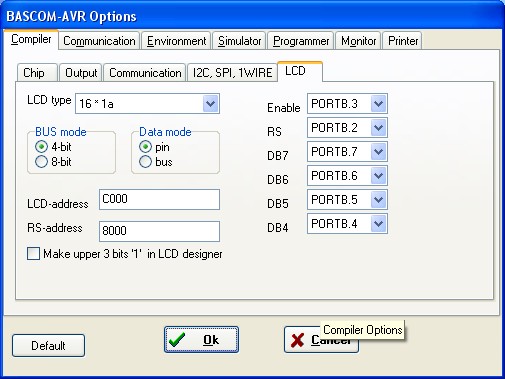
Task: Switch to the I2C, SPI, 1WIRE tab
Action: point(232,72)
